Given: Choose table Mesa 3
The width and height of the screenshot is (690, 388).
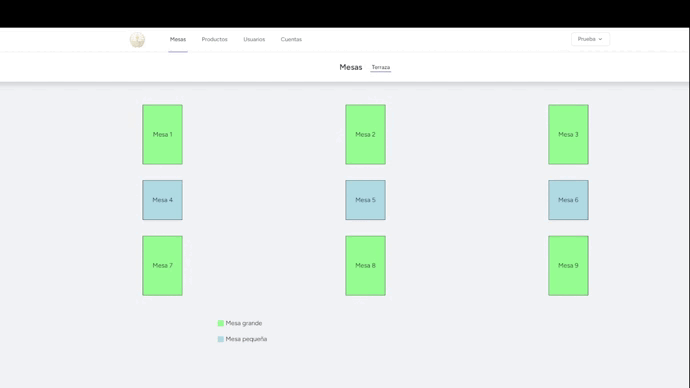Looking at the screenshot, I should point(568,135).
